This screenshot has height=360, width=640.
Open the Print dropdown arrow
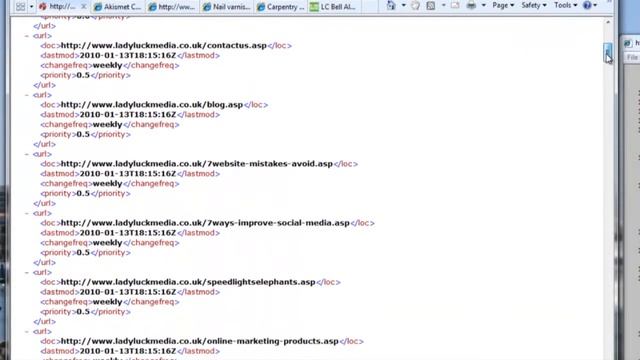(483, 5)
